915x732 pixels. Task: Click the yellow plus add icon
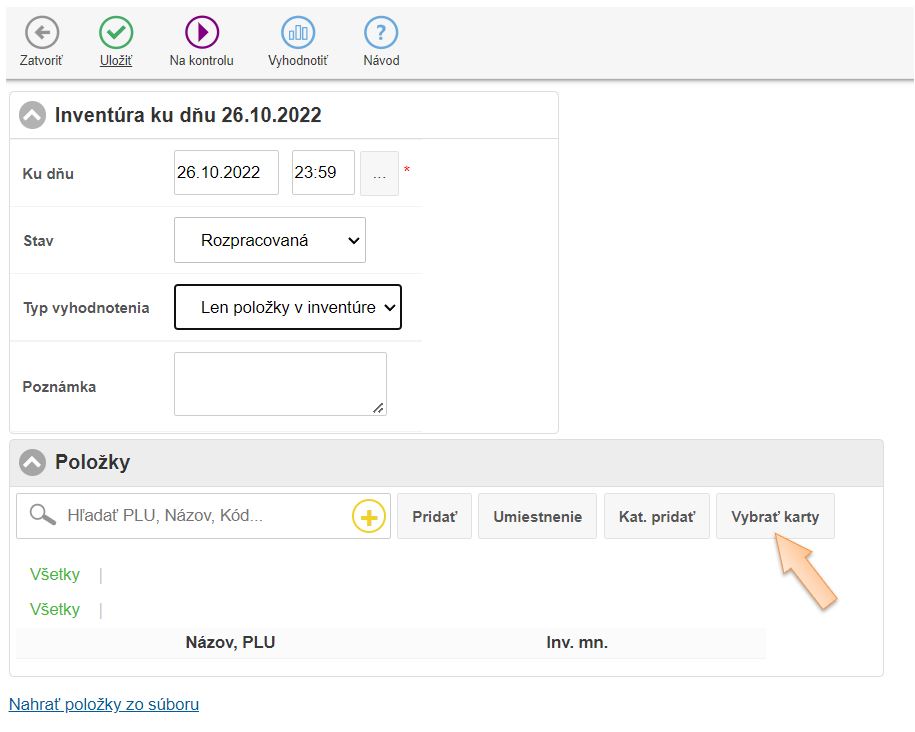[x=369, y=517]
